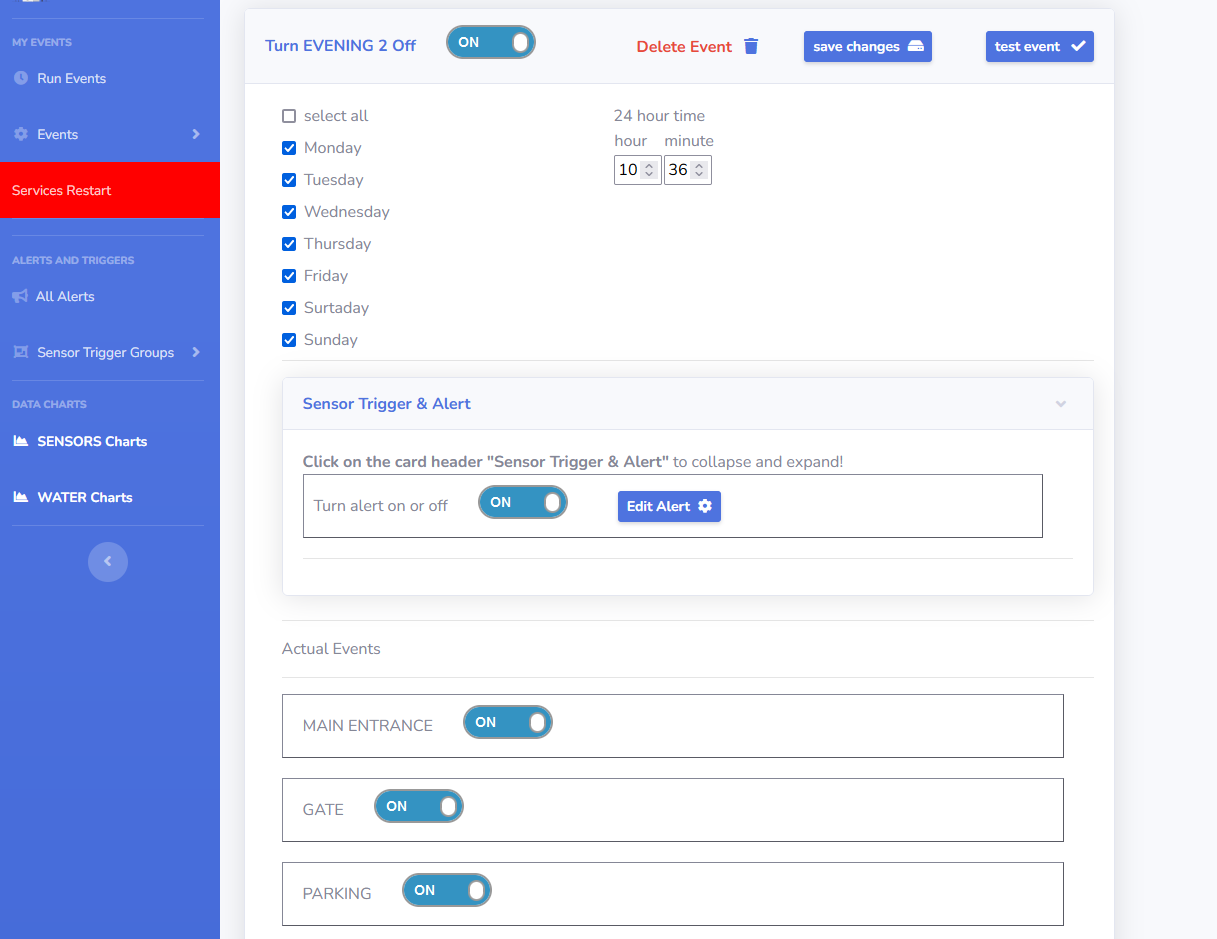The image size is (1217, 939).
Task: Click the trash icon beside Delete Event
Action: (751, 46)
